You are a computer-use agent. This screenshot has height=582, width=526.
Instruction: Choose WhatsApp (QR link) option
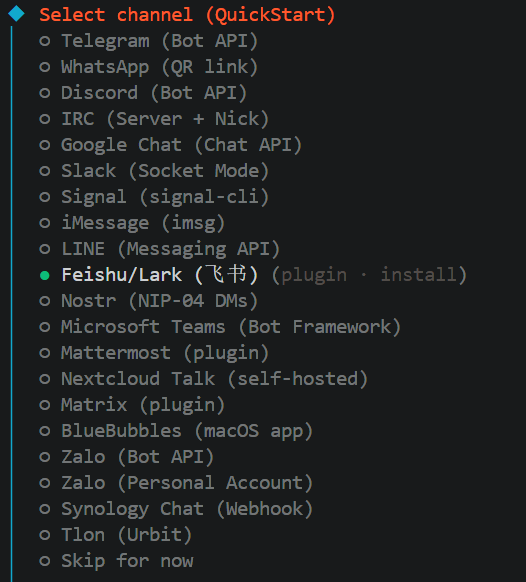click(148, 67)
